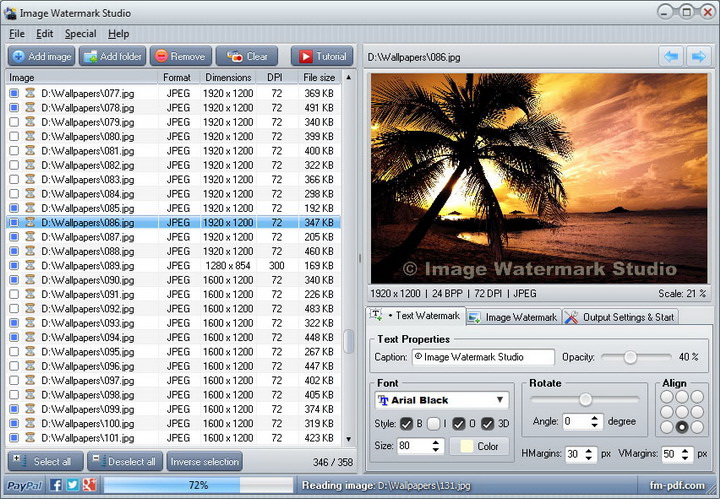Image resolution: width=720 pixels, height=499 pixels.
Task: Open the Special menu
Action: 80,33
